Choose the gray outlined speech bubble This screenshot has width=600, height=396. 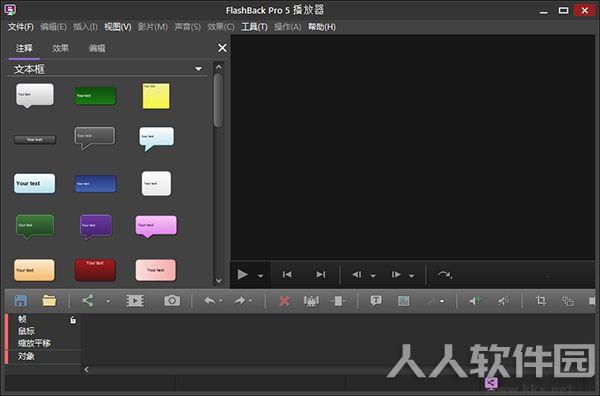(x=95, y=138)
